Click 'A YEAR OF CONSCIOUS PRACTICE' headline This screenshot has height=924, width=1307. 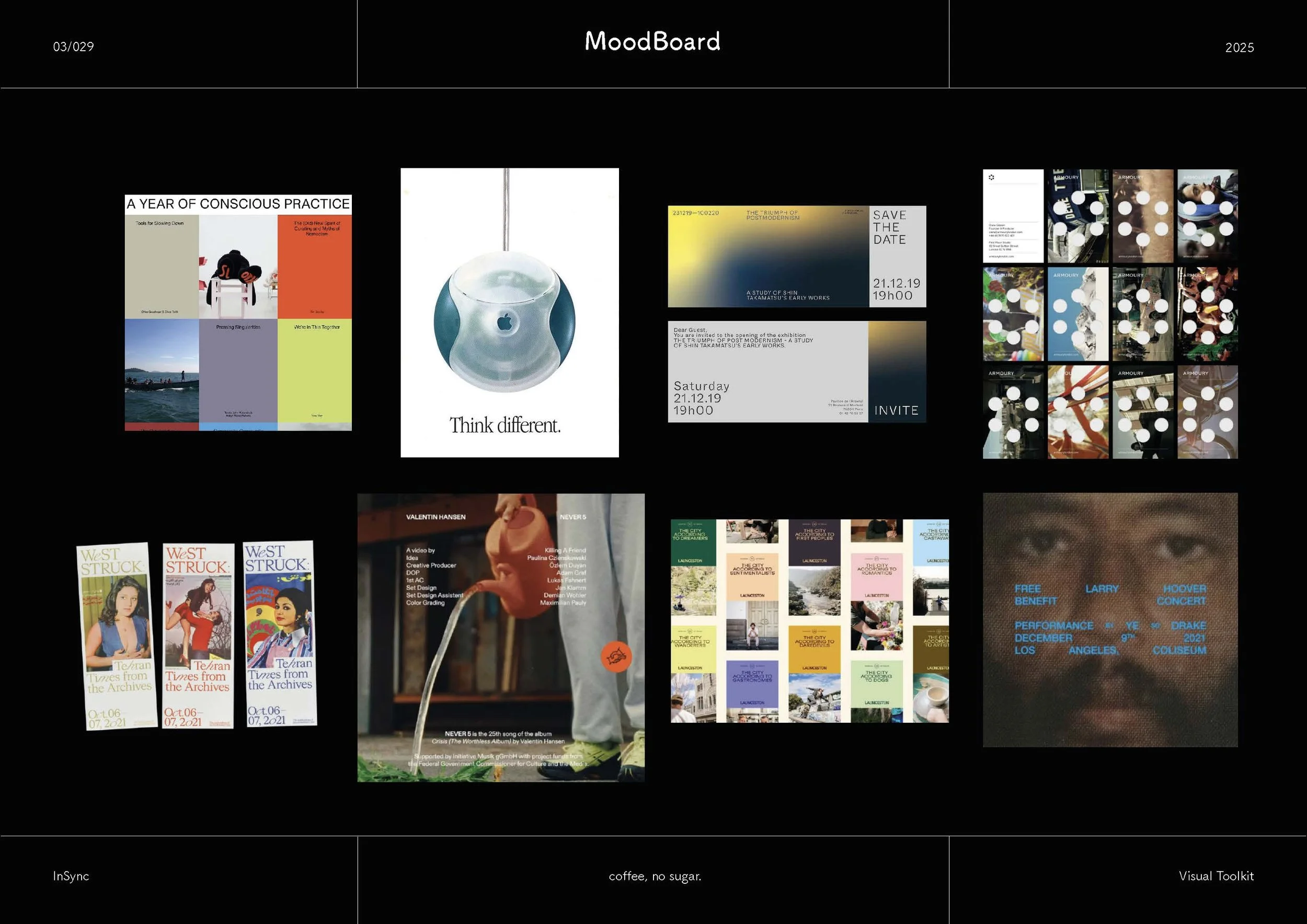pos(238,204)
